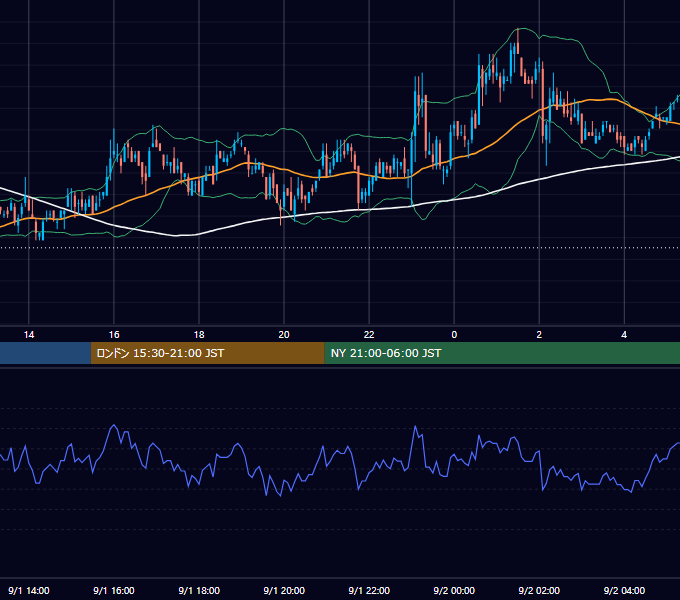Screen dimensions: 680x600
Task: Click the 9/2 02:00 timestamp on oscillator axis
Action: tap(539, 590)
